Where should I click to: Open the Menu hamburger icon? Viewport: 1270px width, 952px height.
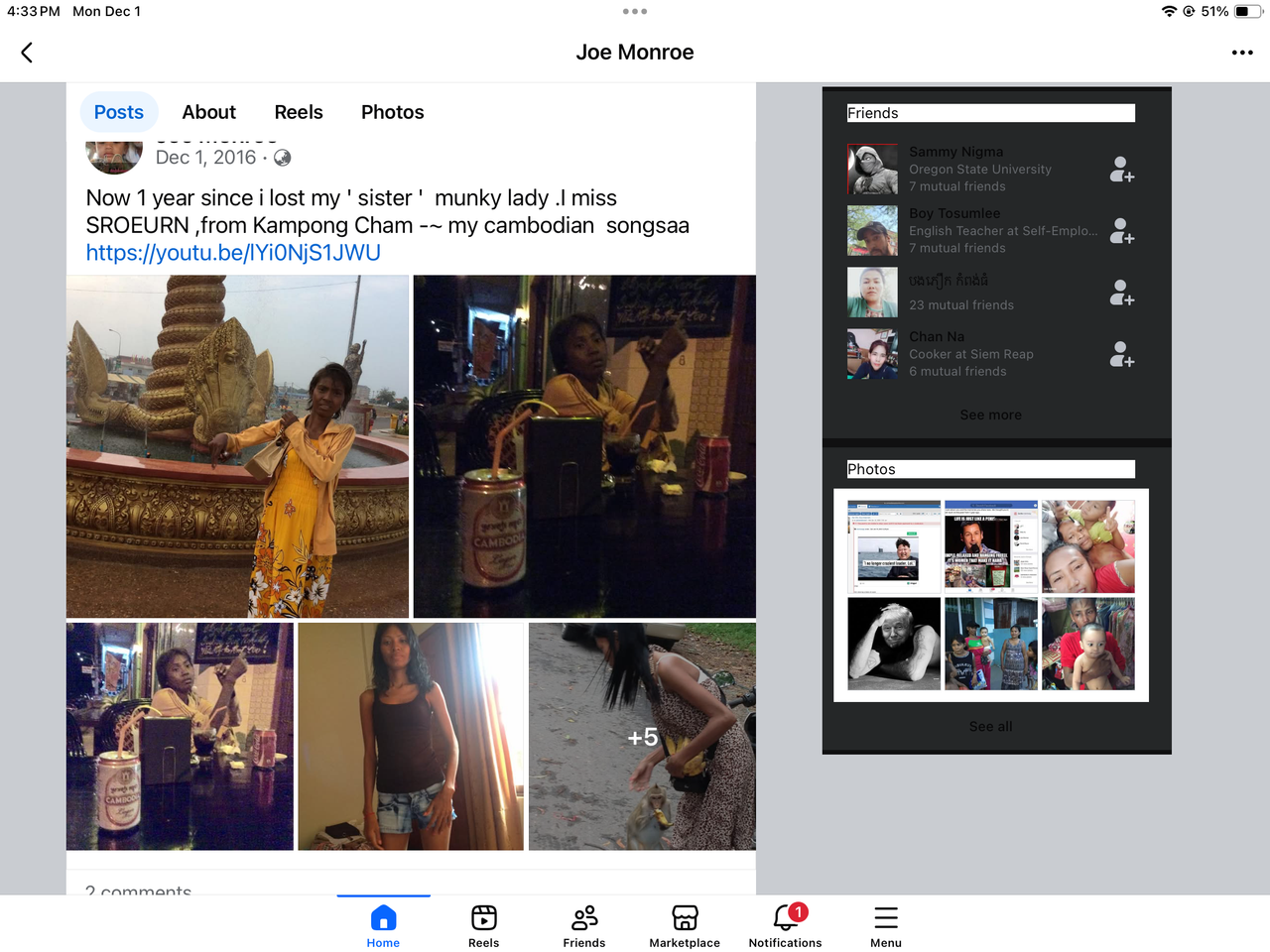(886, 926)
